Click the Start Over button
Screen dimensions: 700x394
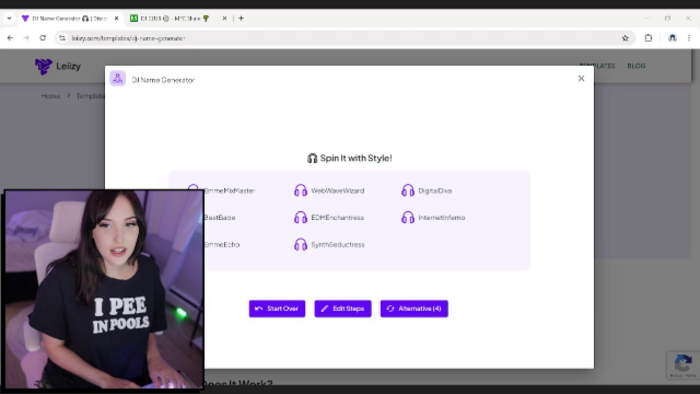[x=277, y=308]
